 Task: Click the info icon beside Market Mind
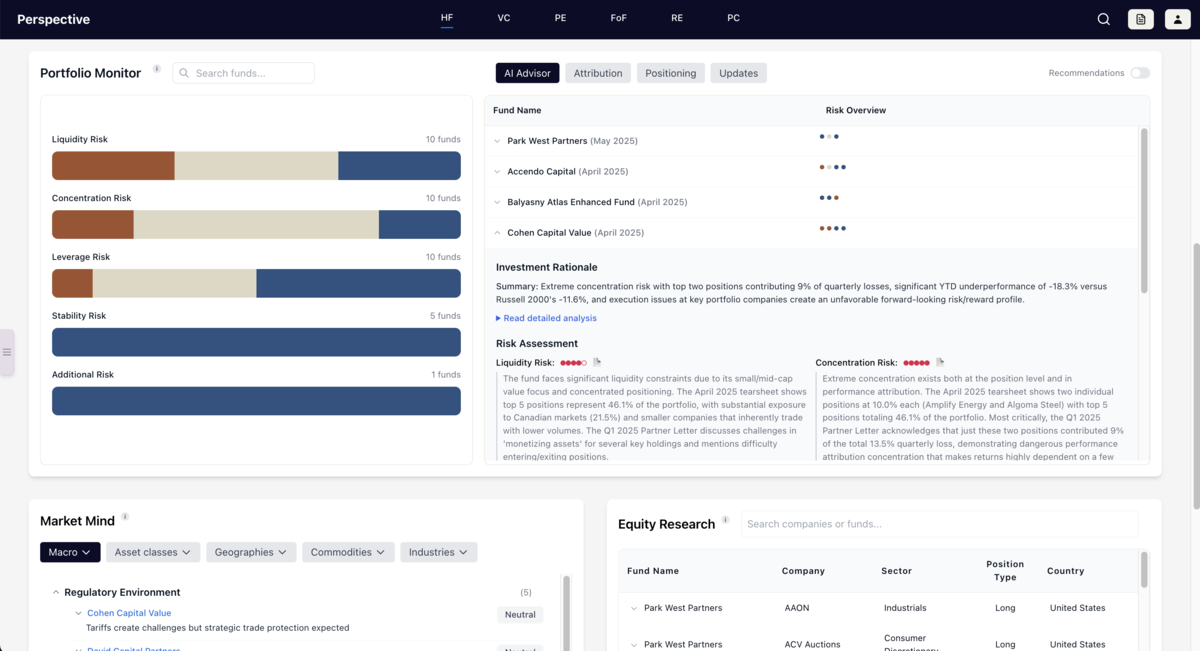[x=124, y=515]
